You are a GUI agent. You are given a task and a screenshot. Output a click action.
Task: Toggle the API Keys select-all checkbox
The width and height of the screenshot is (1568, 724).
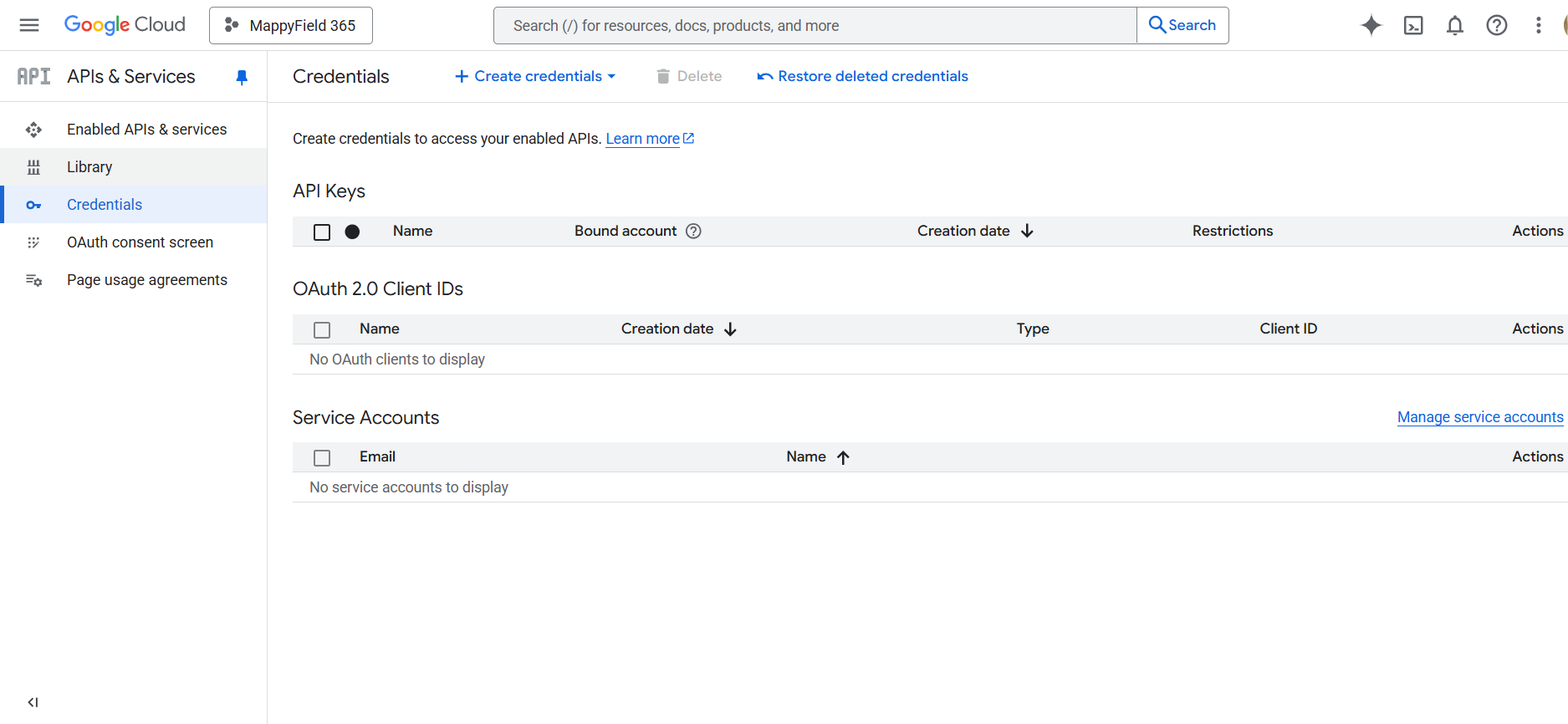(322, 232)
